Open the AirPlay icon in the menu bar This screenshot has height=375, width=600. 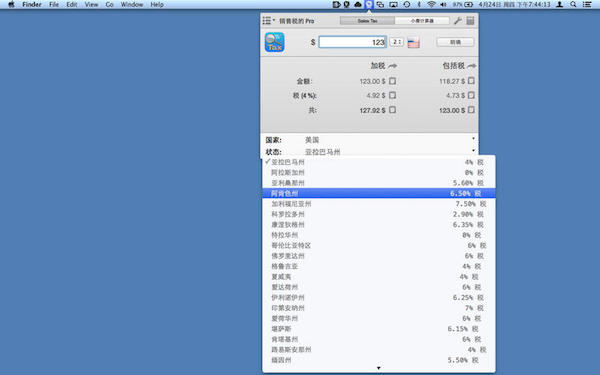[x=393, y=5]
